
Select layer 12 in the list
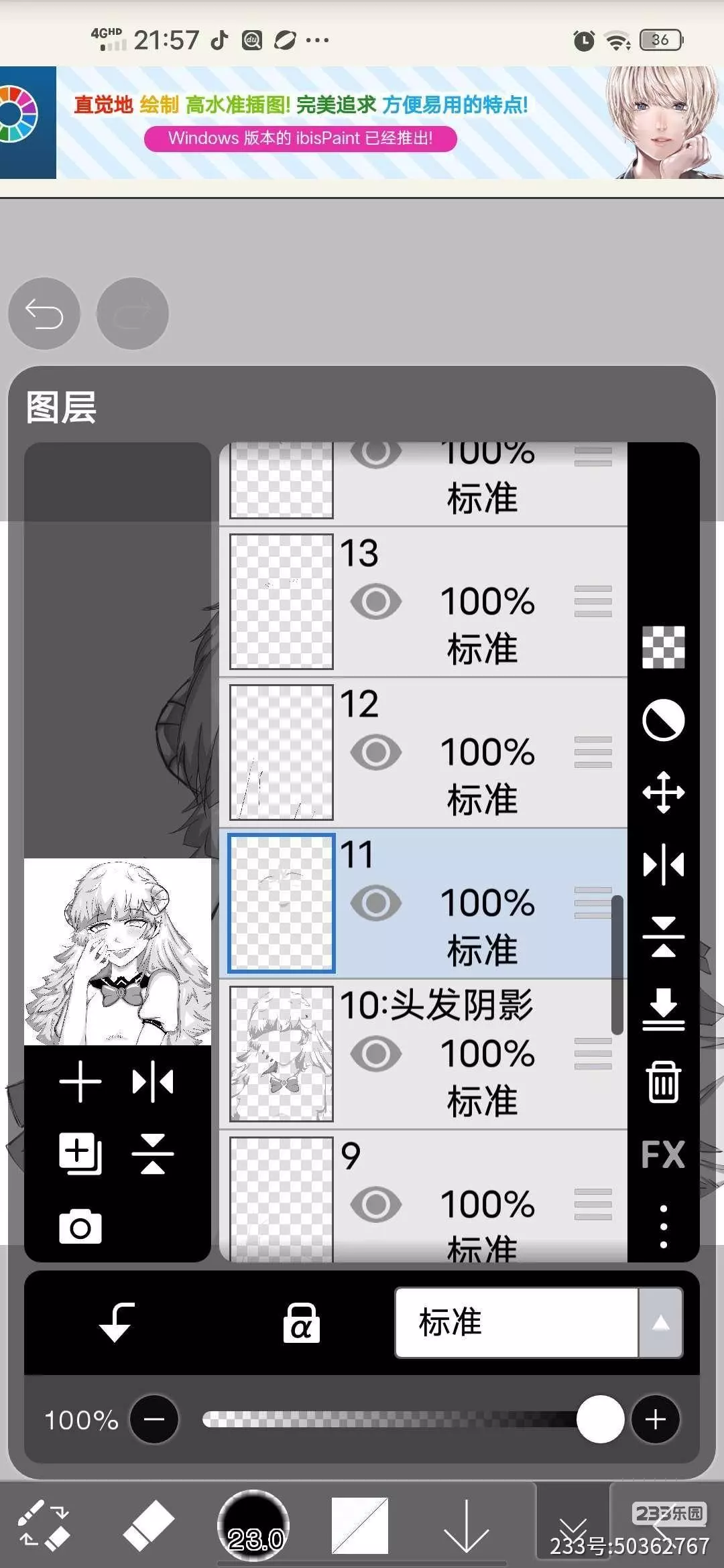pyautogui.click(x=423, y=753)
